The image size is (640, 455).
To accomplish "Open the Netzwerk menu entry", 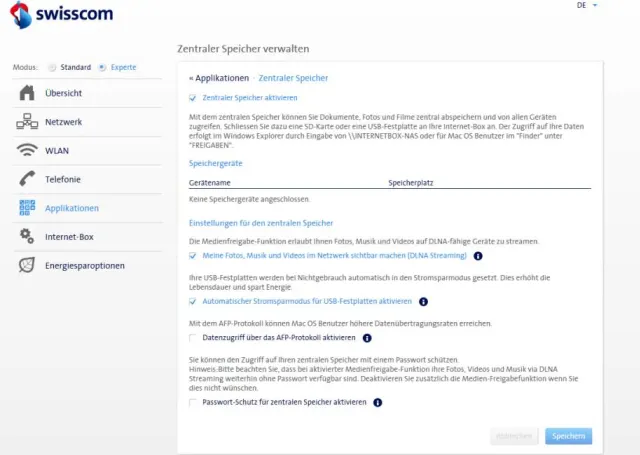I will tap(64, 122).
